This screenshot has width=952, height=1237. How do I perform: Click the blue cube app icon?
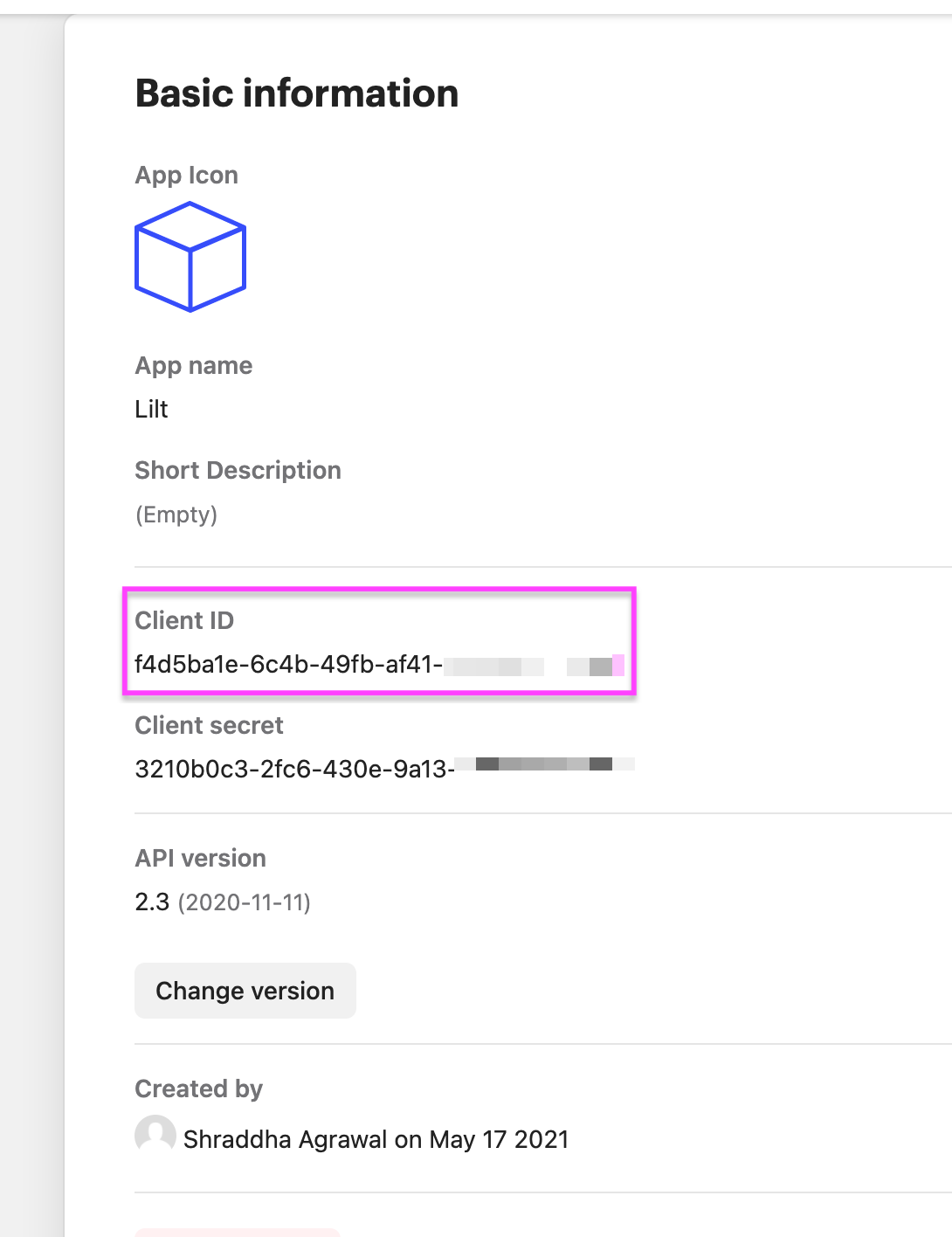(x=190, y=257)
